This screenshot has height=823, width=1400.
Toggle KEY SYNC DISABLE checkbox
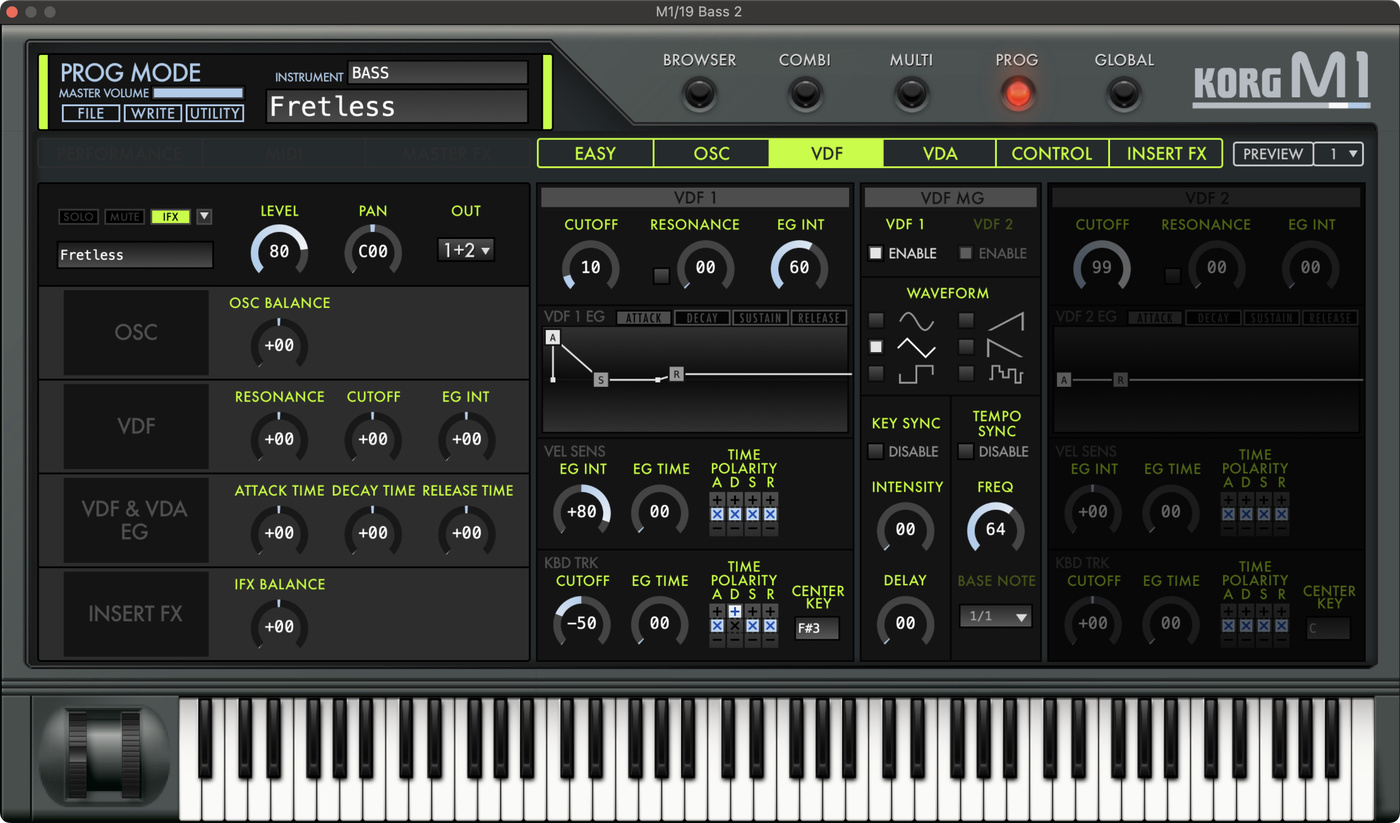click(x=875, y=451)
